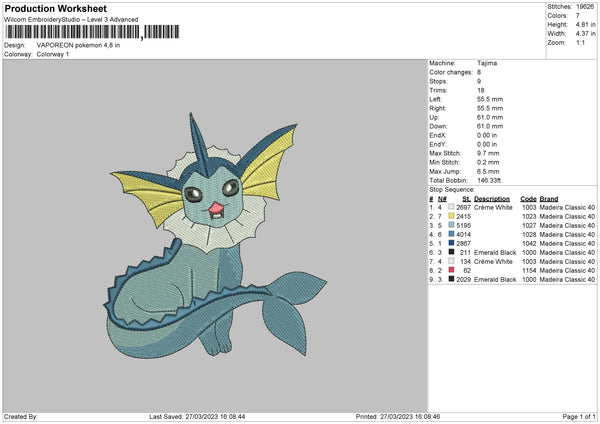Click 'Crème White' description in stop 7
The width and height of the screenshot is (600, 424).
[493, 261]
